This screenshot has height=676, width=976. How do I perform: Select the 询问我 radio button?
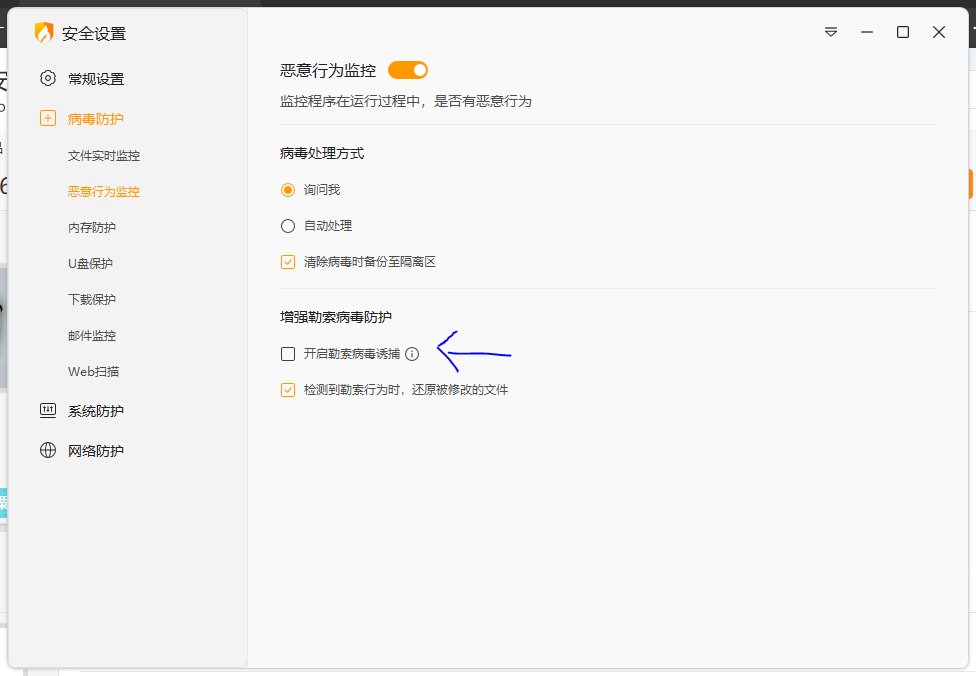pyautogui.click(x=288, y=190)
